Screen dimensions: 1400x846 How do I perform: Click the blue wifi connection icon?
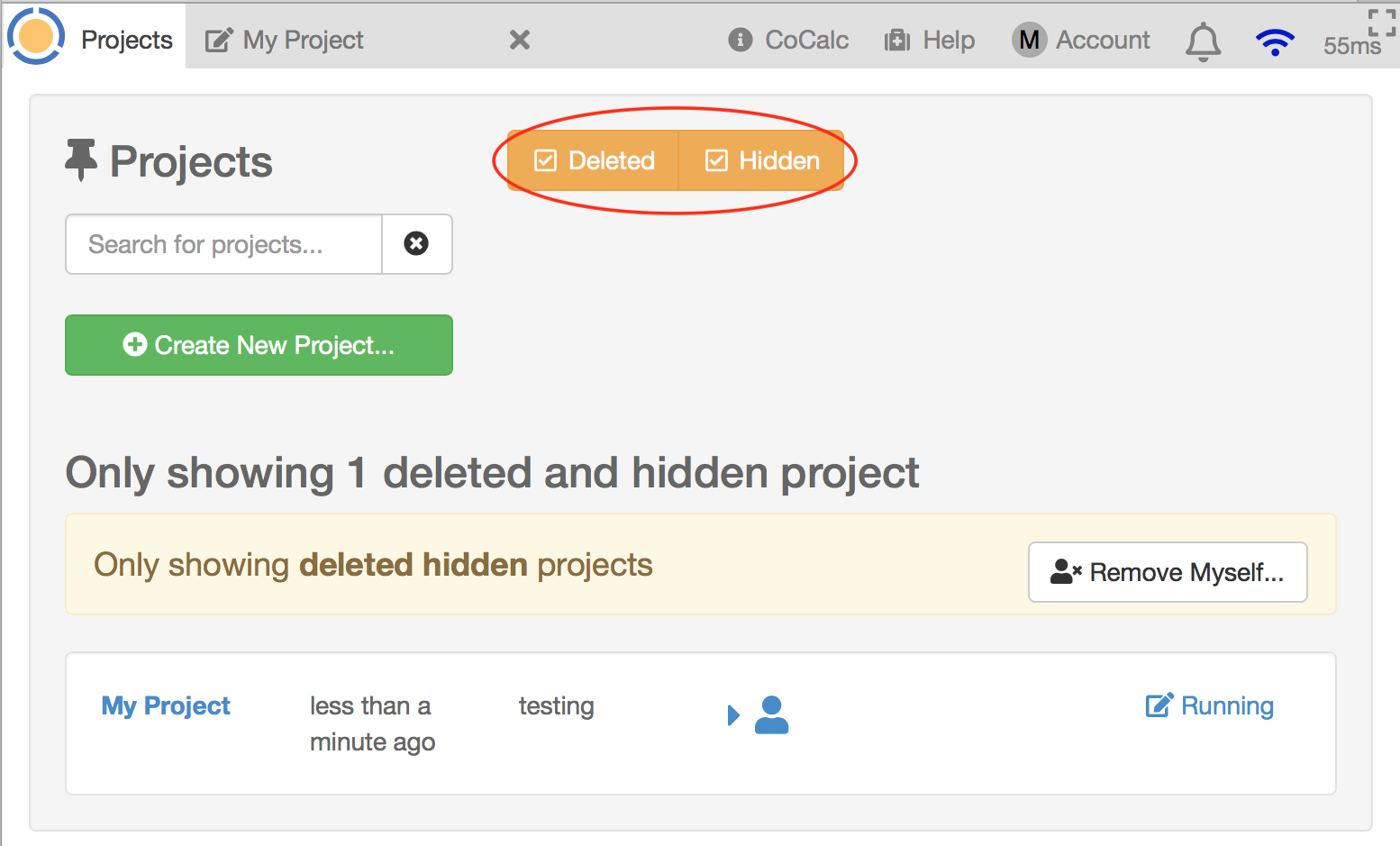(x=1275, y=41)
